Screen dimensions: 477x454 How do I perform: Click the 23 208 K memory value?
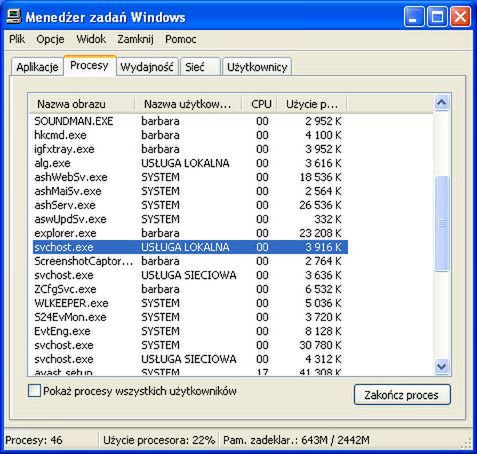pyautogui.click(x=320, y=233)
